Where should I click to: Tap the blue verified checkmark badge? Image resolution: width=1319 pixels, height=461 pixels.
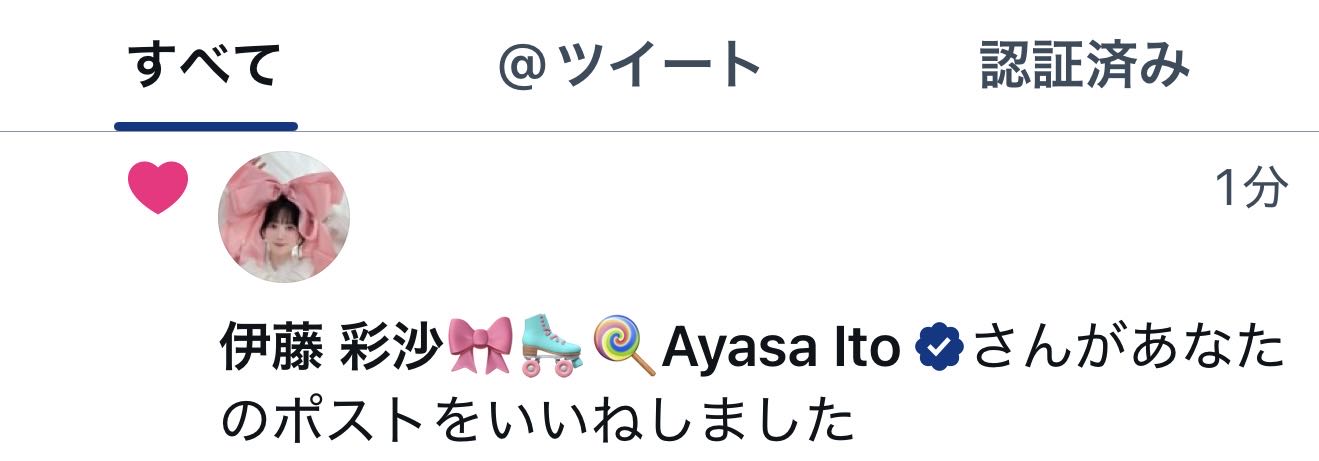point(939,349)
